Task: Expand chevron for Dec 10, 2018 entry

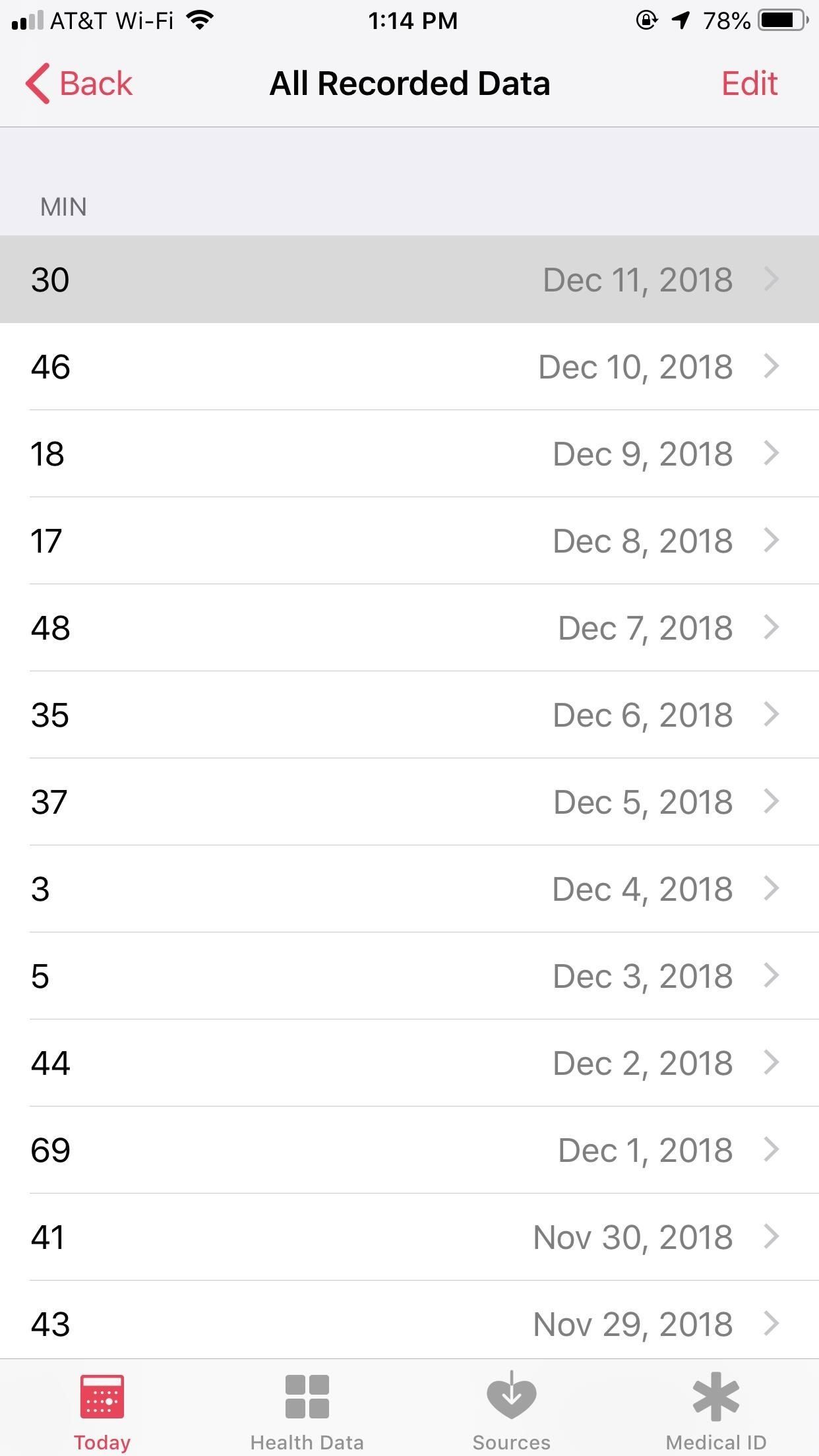Action: click(x=772, y=366)
